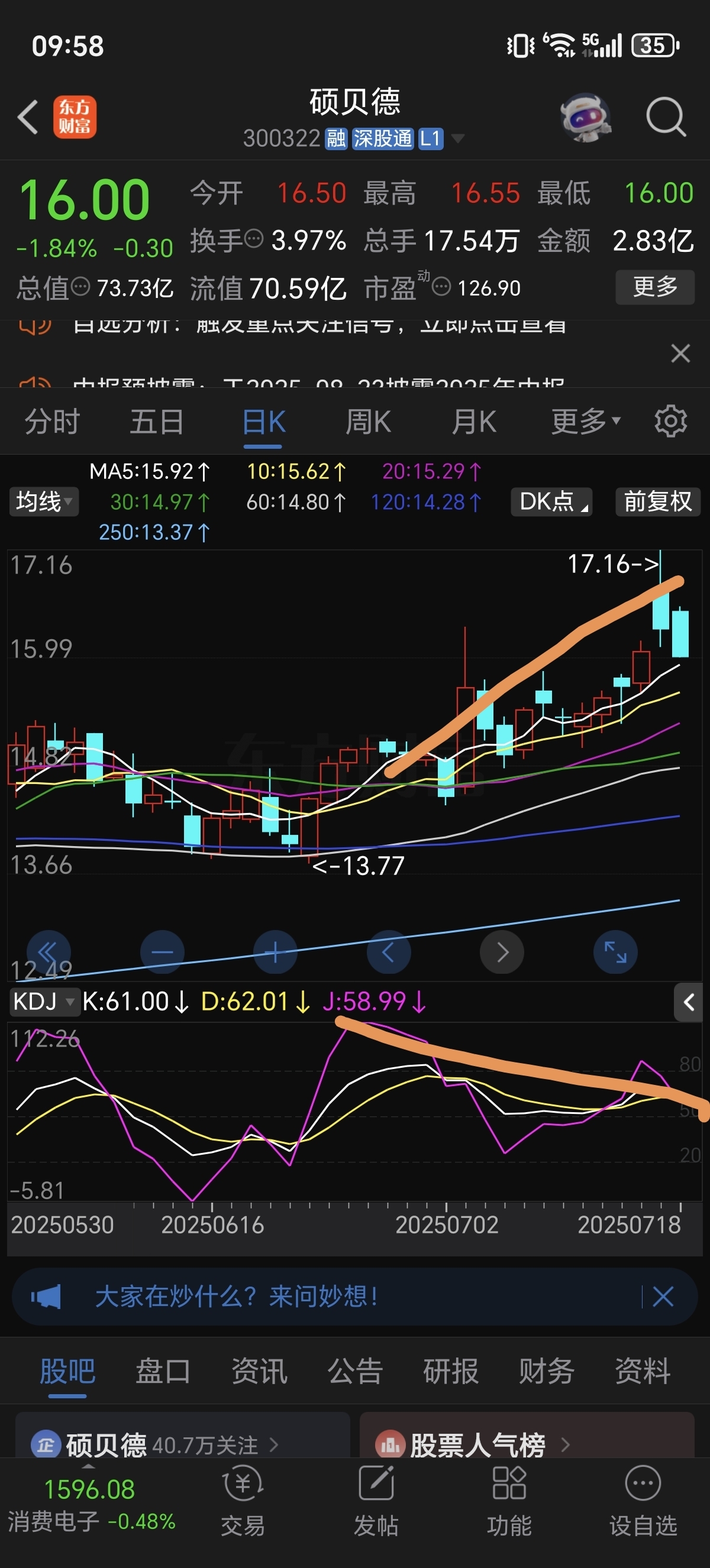Collapse the KDJ indicator side panel
Viewport: 710px width, 1568px height.
pos(689,1002)
